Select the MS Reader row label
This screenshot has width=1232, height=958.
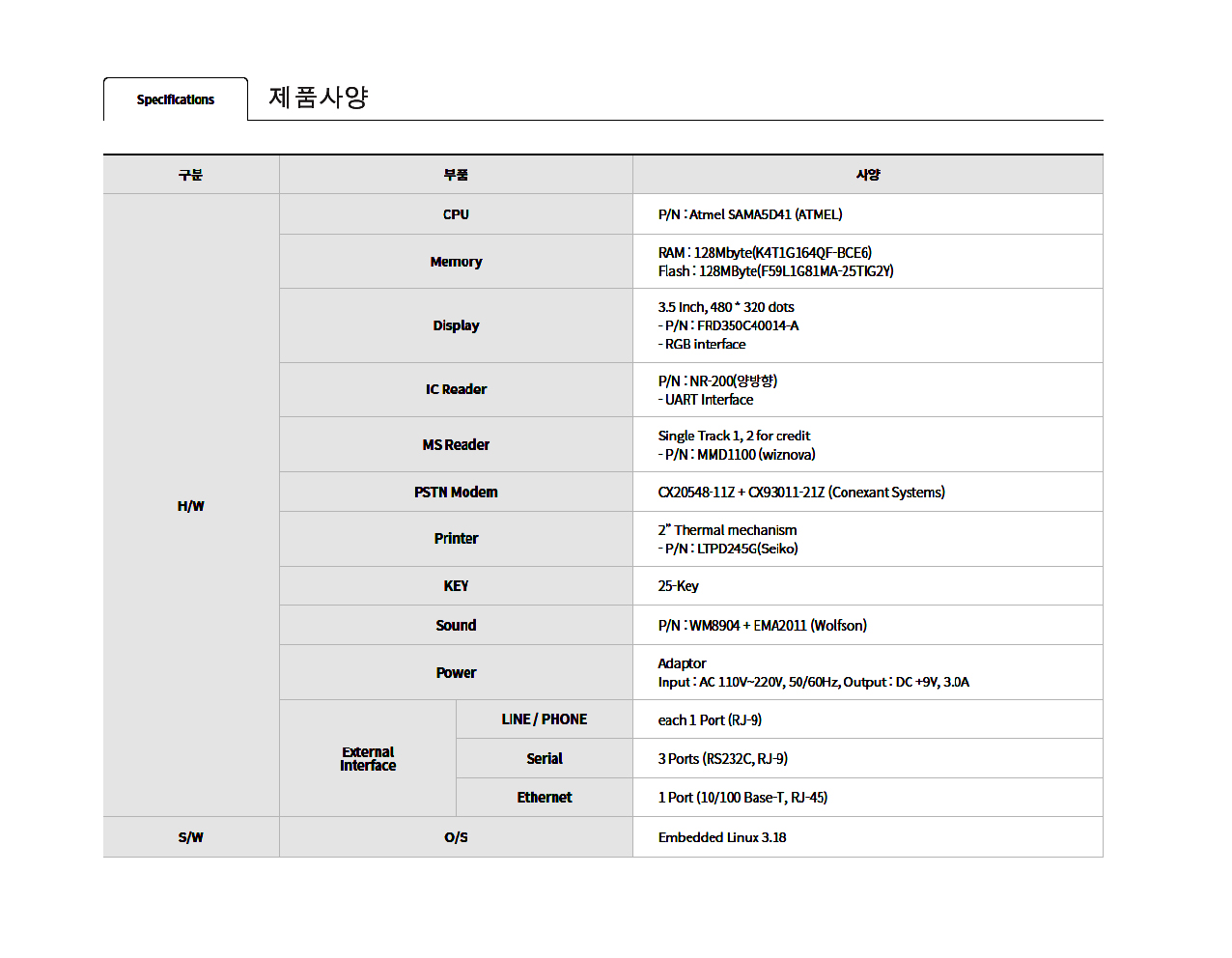point(456,445)
